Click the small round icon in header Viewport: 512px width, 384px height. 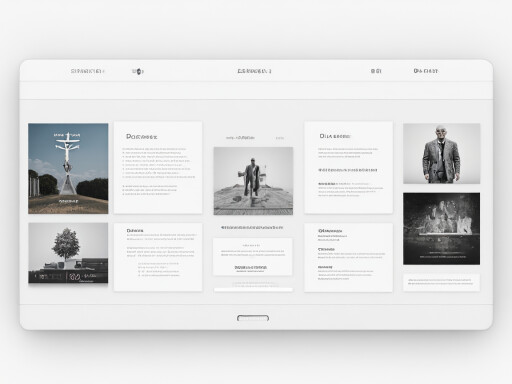point(138,71)
